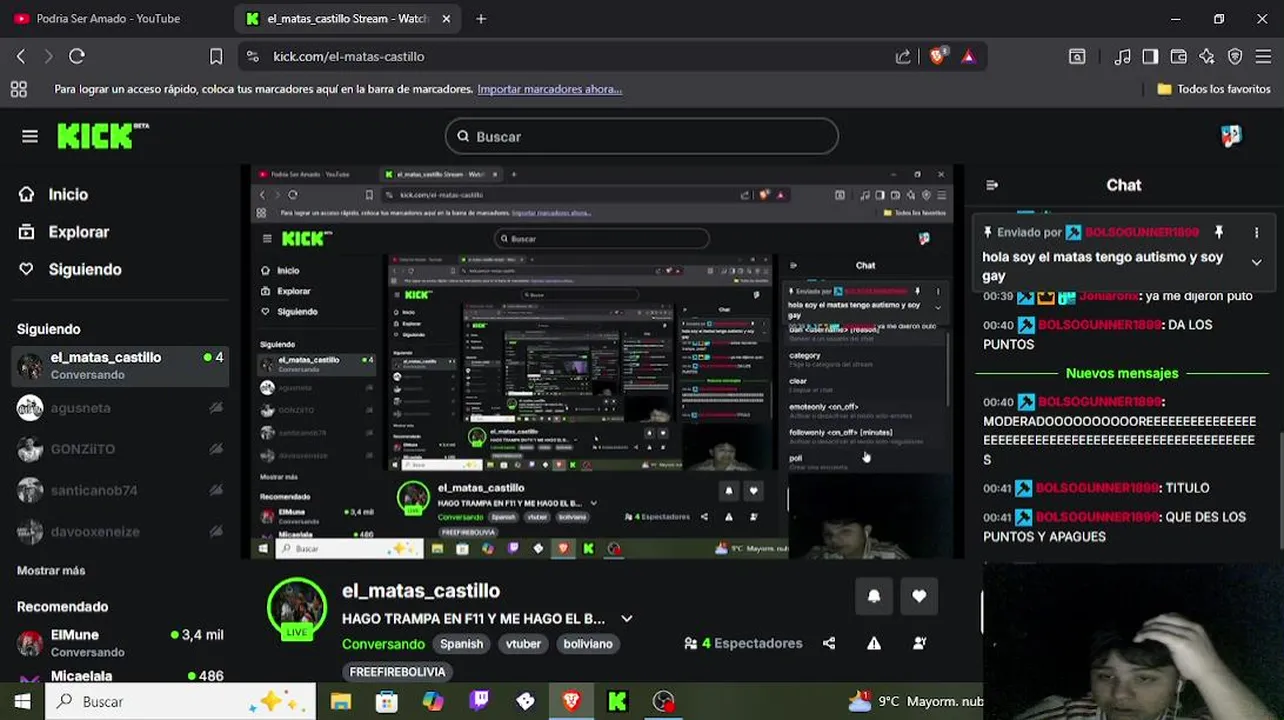Open Brave Rewards triangle icon
Viewport: 1284px width, 720px height.
(x=968, y=57)
